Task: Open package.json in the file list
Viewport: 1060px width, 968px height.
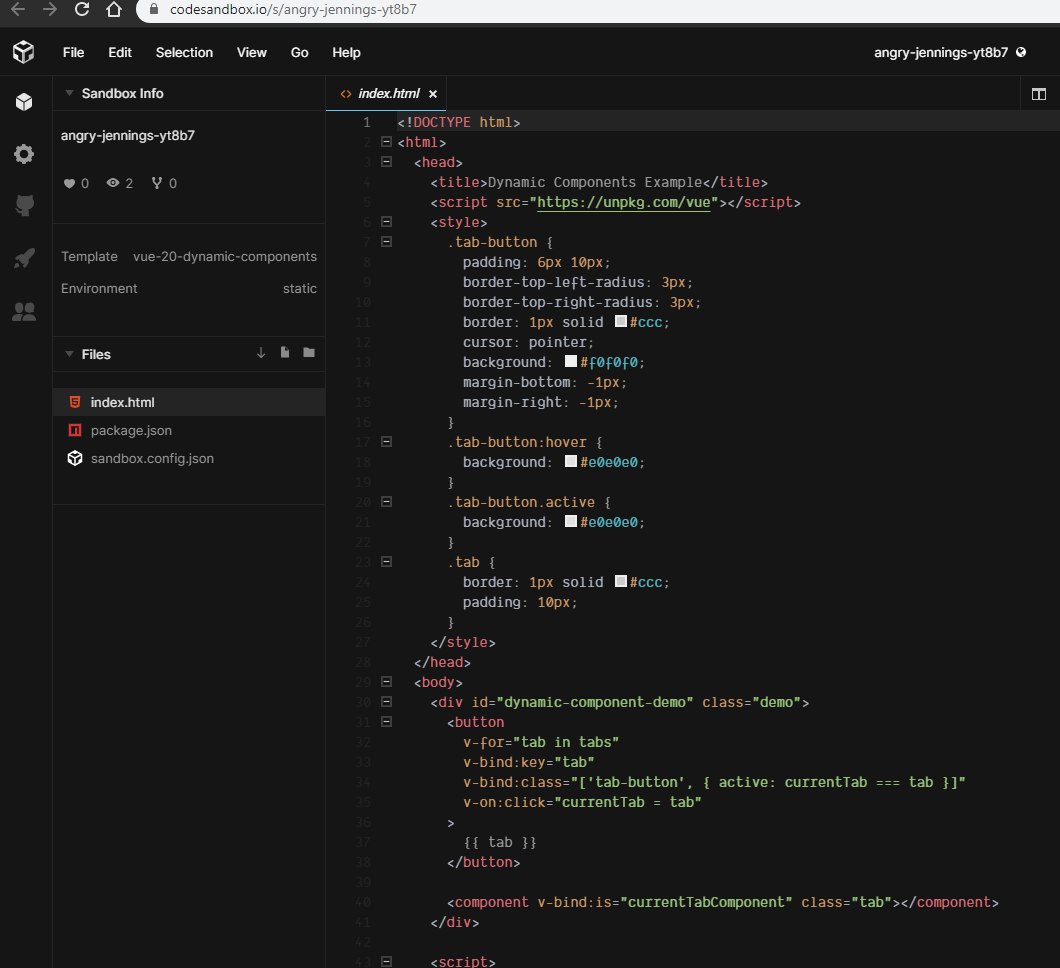Action: point(189,431)
